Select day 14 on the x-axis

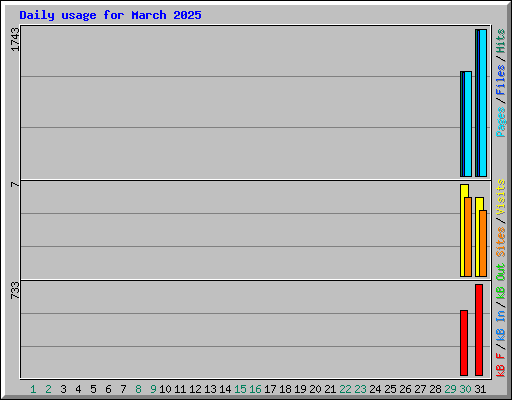click(x=225, y=389)
